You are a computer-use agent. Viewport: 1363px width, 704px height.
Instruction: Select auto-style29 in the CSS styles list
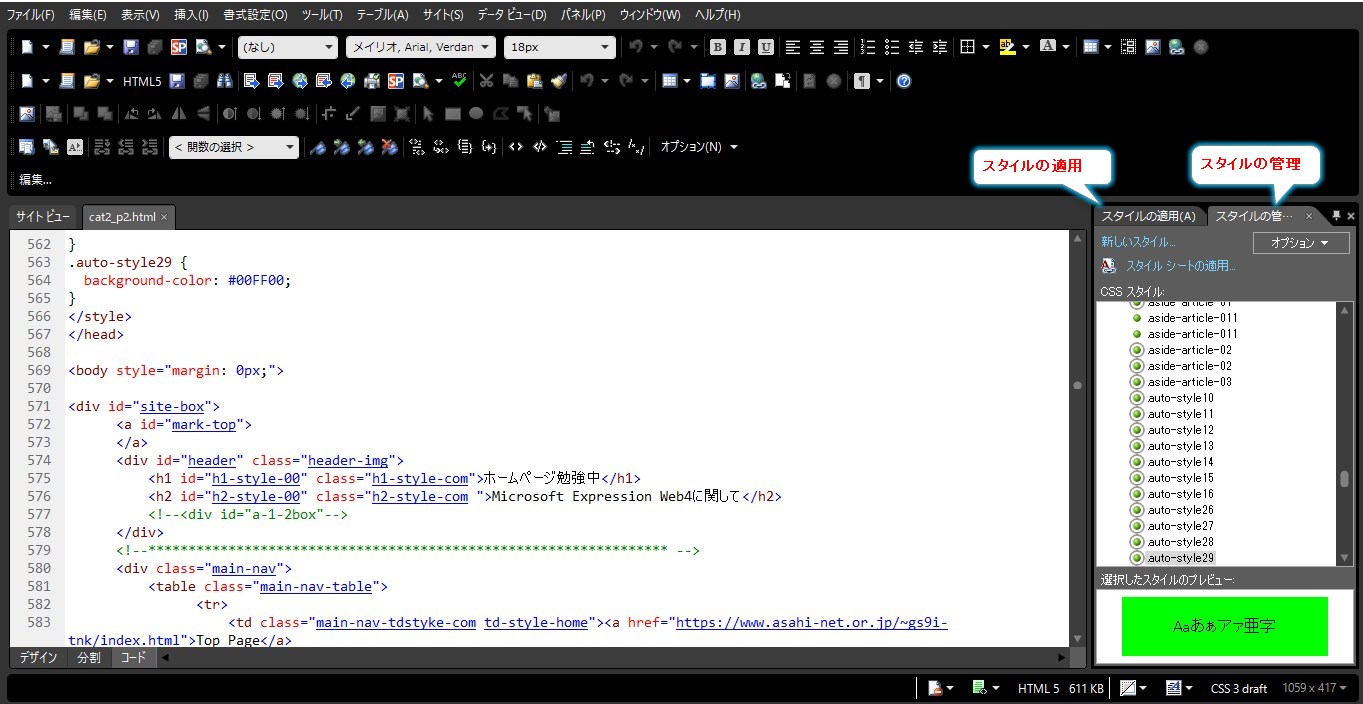click(x=1181, y=558)
